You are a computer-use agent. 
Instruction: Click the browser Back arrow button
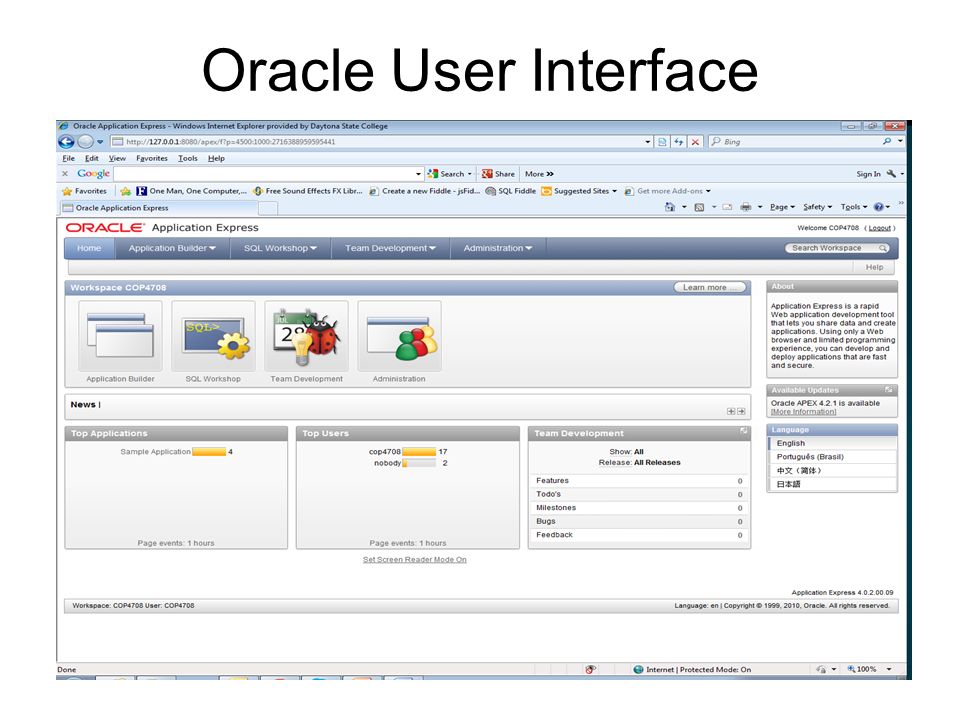coord(66,141)
